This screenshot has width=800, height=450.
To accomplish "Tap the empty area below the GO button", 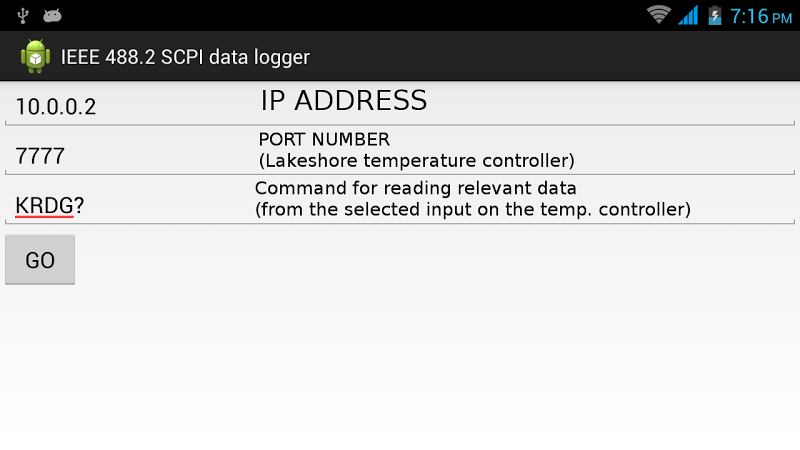I will tap(400, 367).
